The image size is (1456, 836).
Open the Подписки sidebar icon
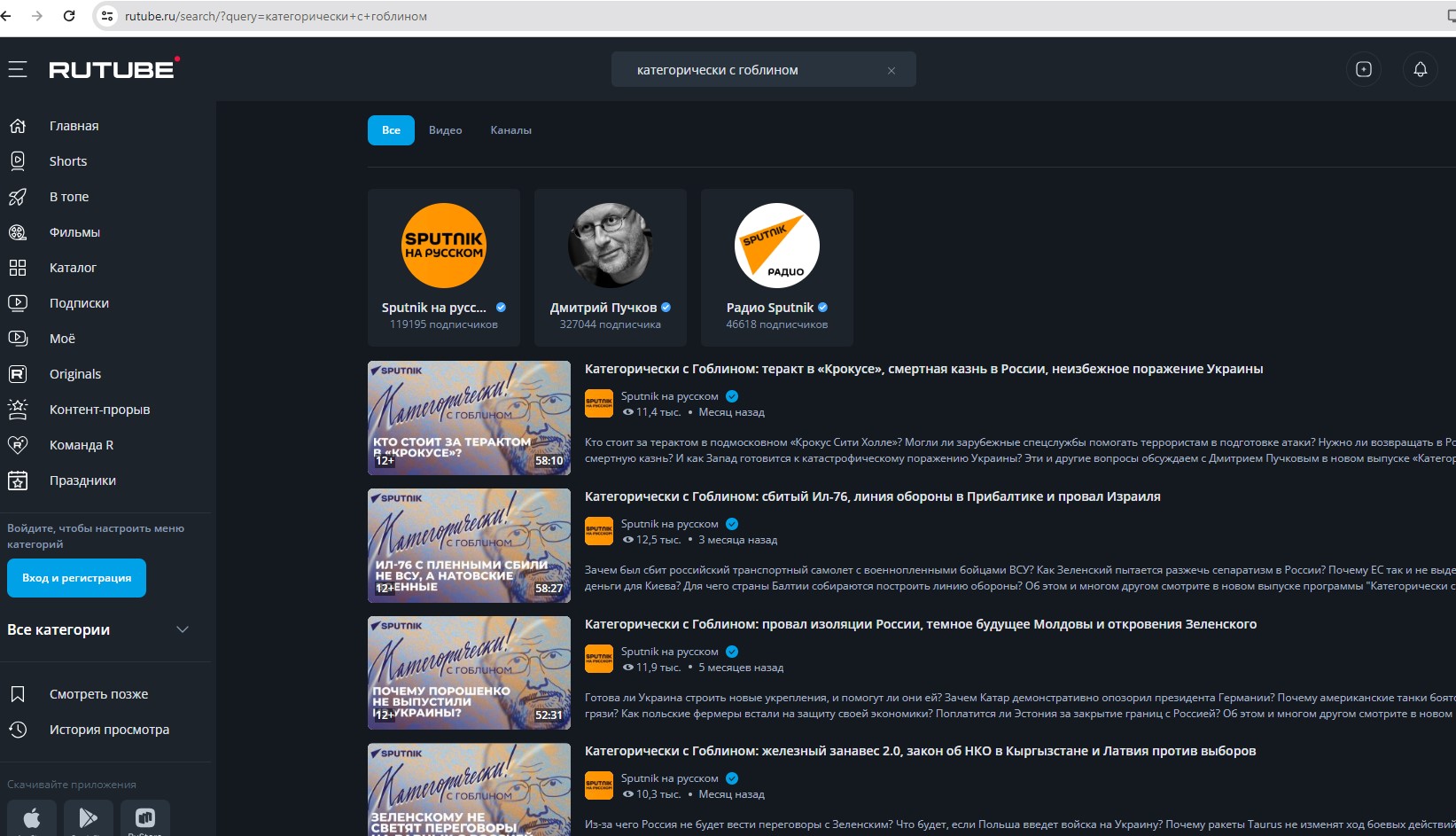pyautogui.click(x=18, y=303)
